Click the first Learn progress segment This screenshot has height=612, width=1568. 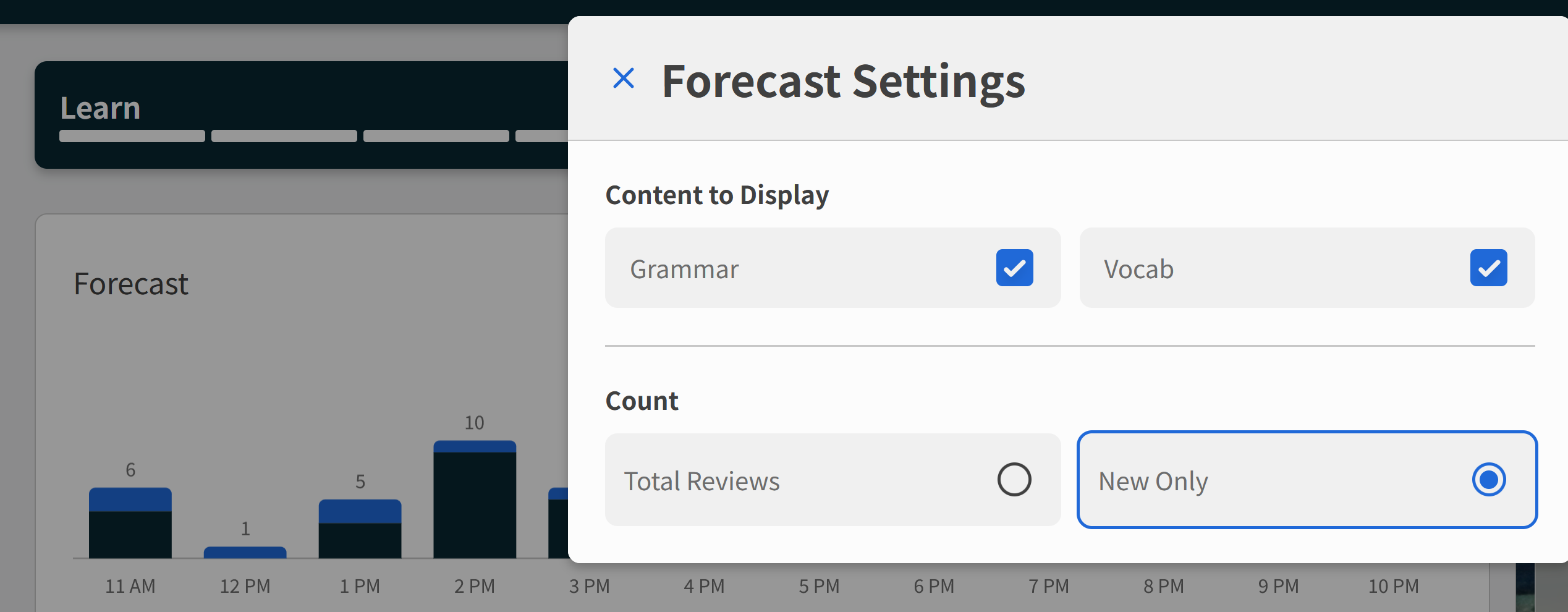click(x=132, y=136)
